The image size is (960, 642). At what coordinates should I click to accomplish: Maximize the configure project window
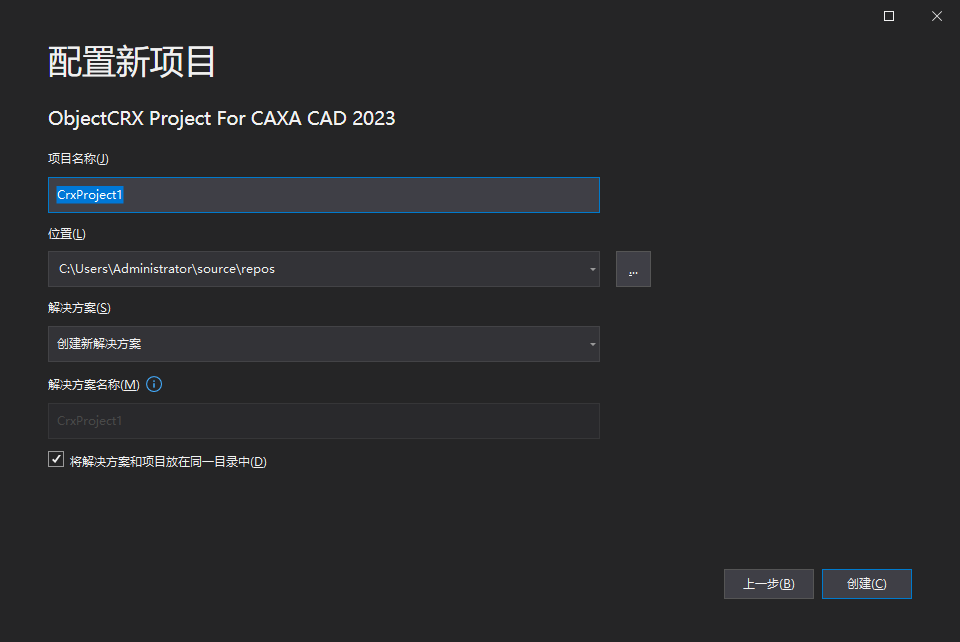click(x=889, y=16)
